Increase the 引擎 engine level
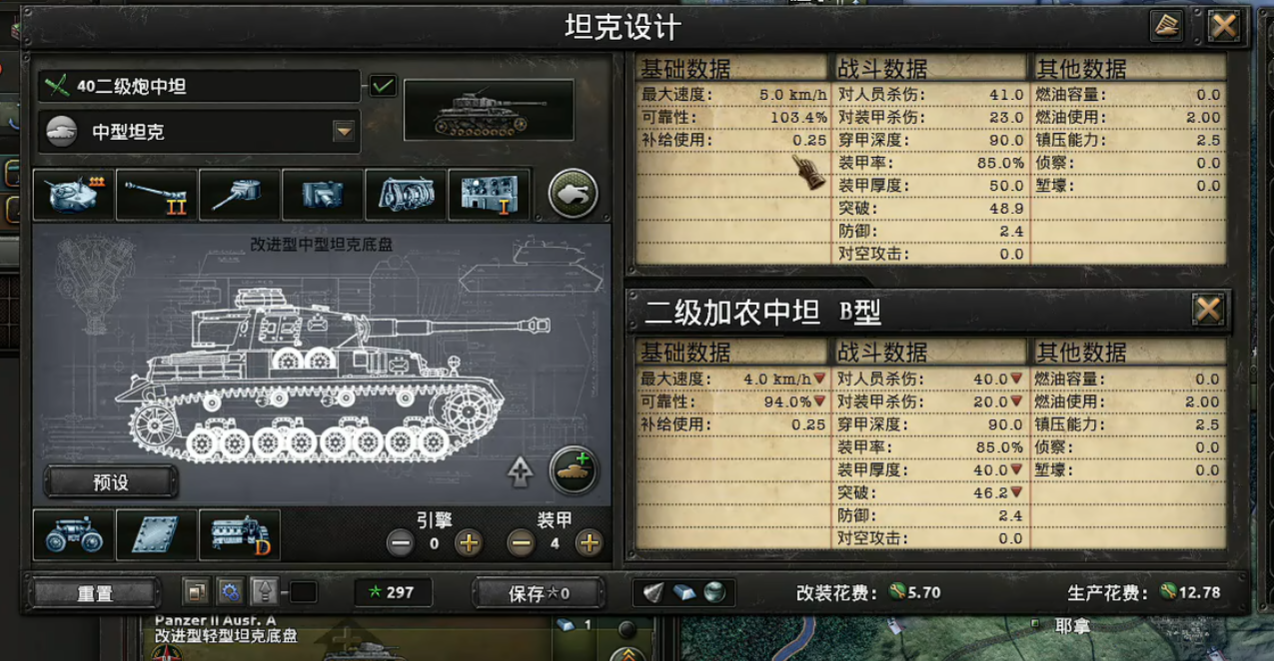This screenshot has width=1274, height=661. [x=468, y=543]
